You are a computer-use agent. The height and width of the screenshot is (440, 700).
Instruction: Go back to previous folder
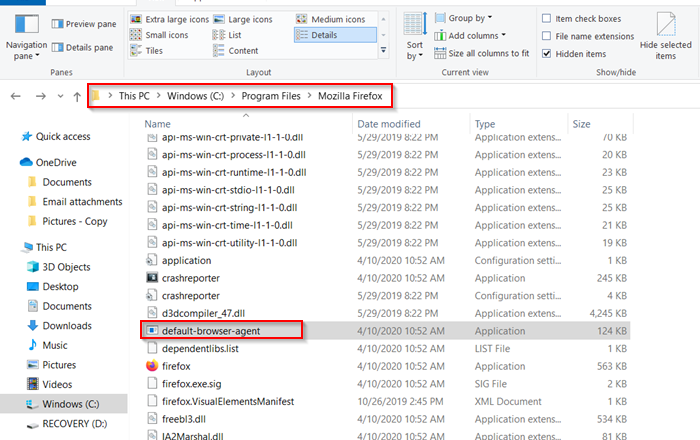(16, 96)
